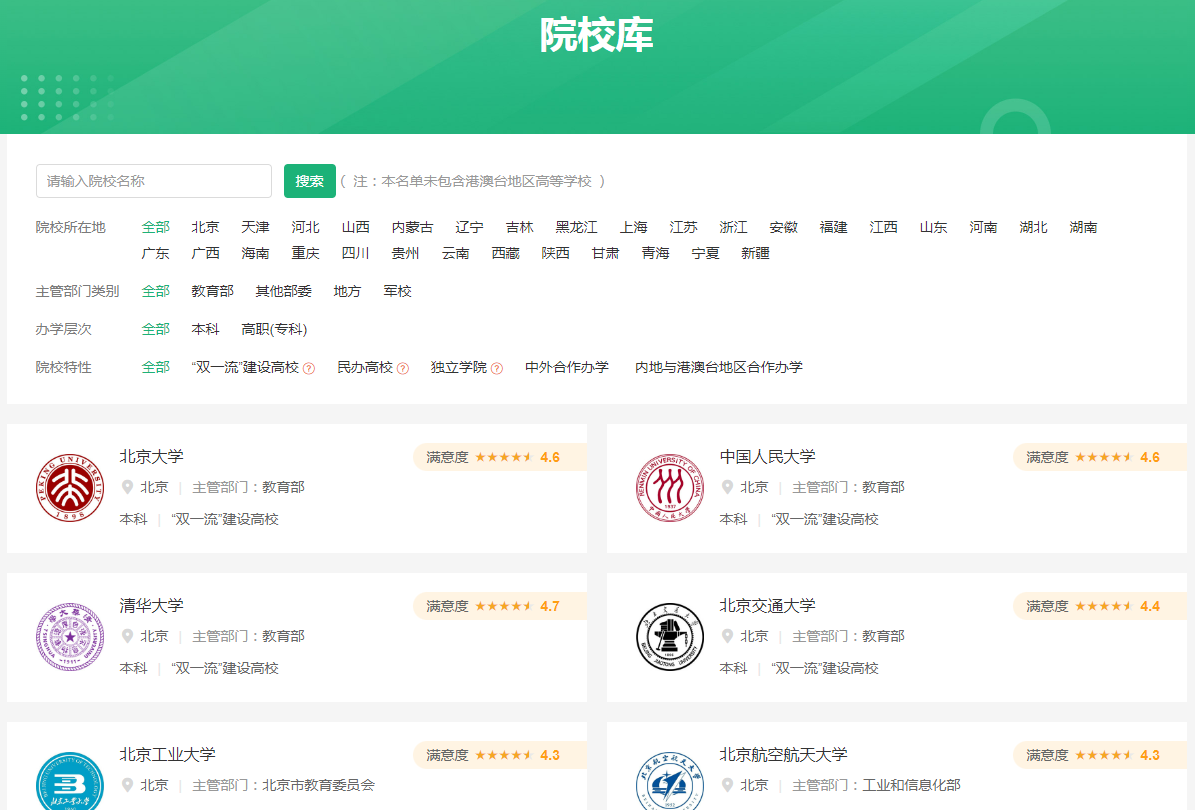Filter schools by 湖南 location
Screen dimensions: 1195x810
click(1083, 227)
